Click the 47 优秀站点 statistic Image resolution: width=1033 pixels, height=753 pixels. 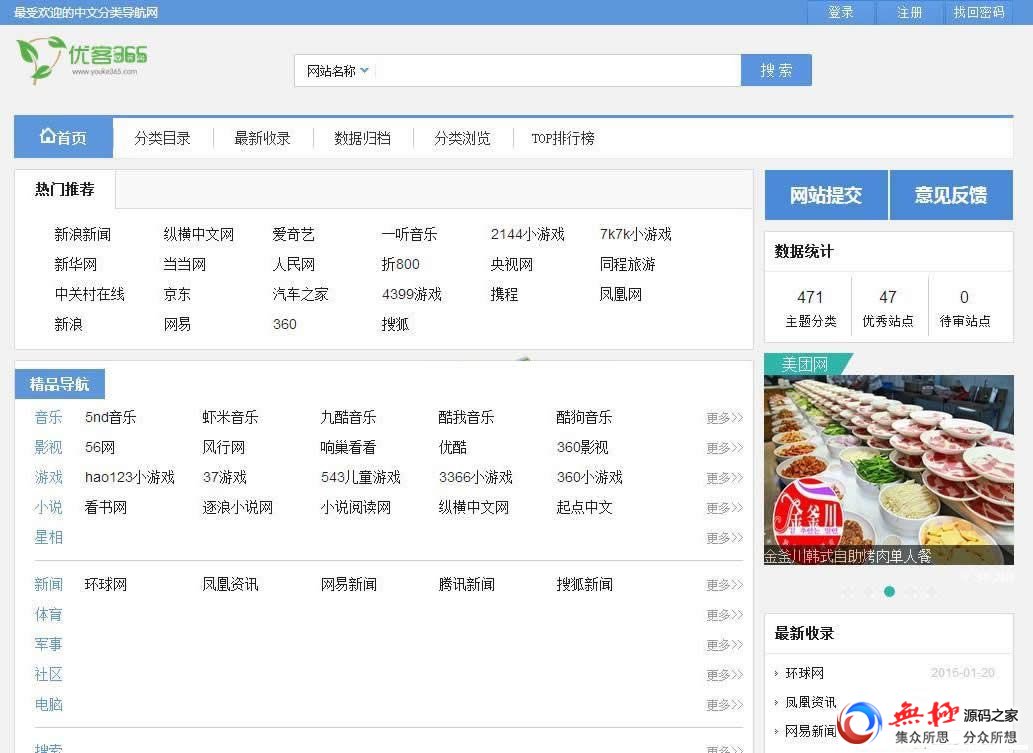(x=887, y=308)
